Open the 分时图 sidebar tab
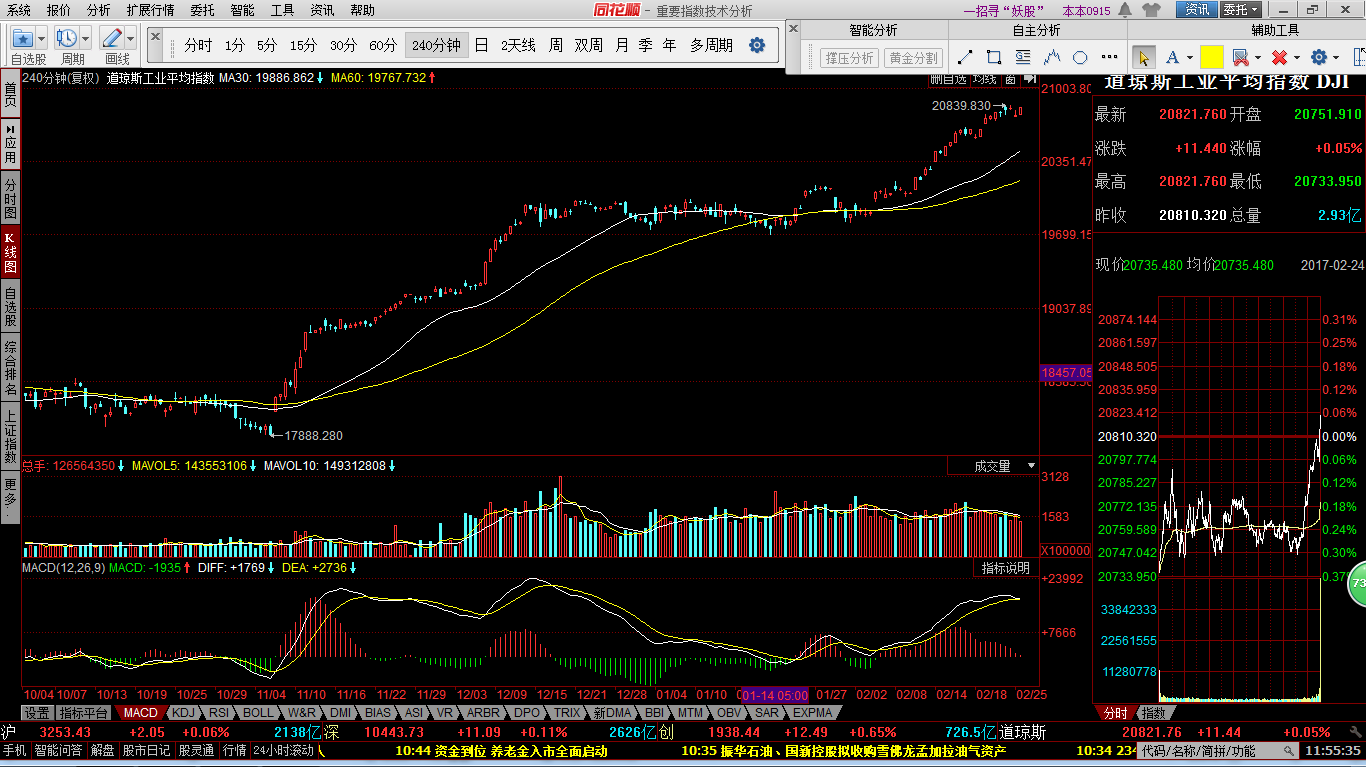Screen dimensions: 1366x767 click(x=10, y=199)
